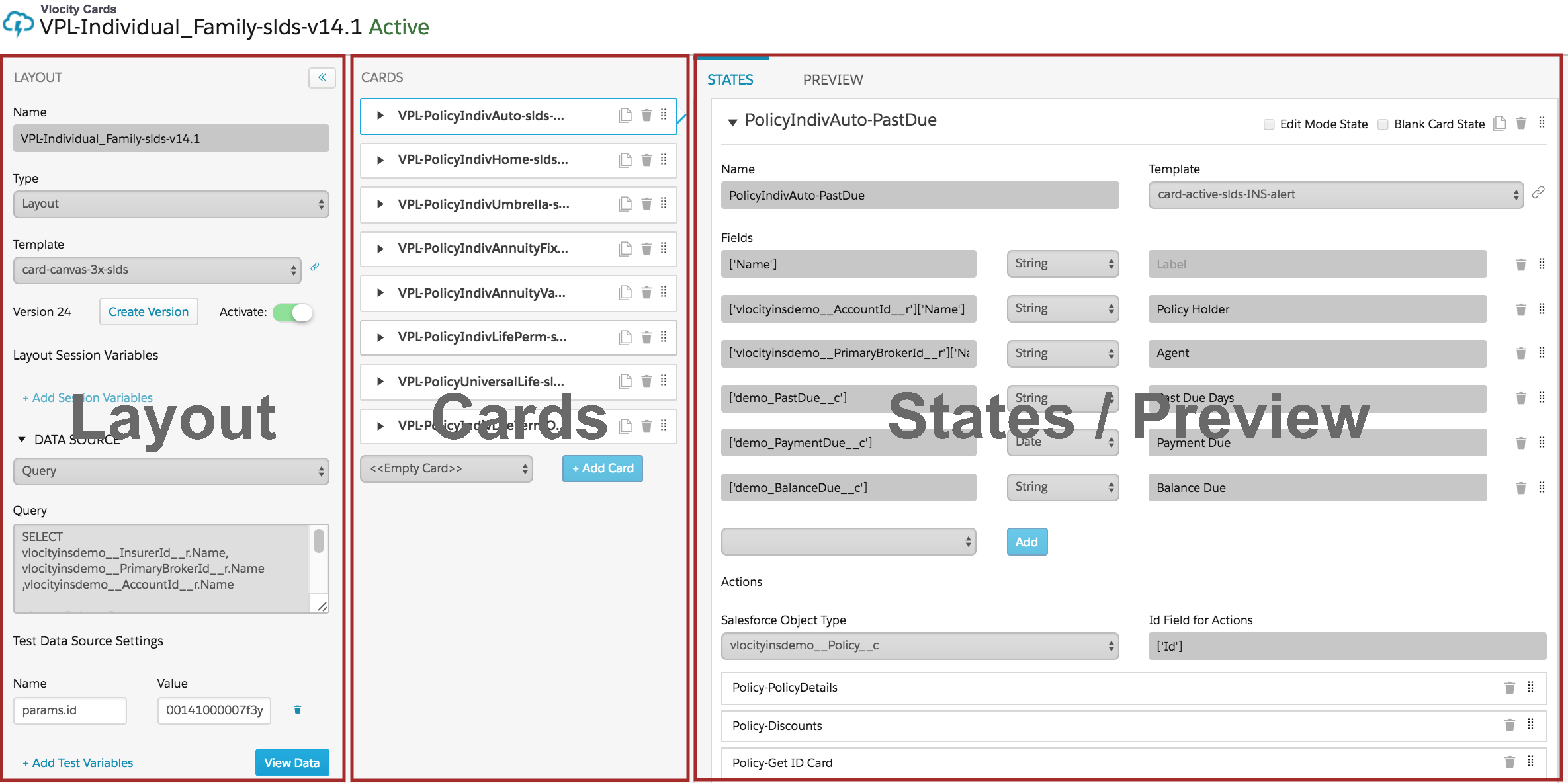Grab the Policy-PolicyDetails action drag handle
Image resolution: width=1568 pixels, height=783 pixels.
tap(1530, 688)
